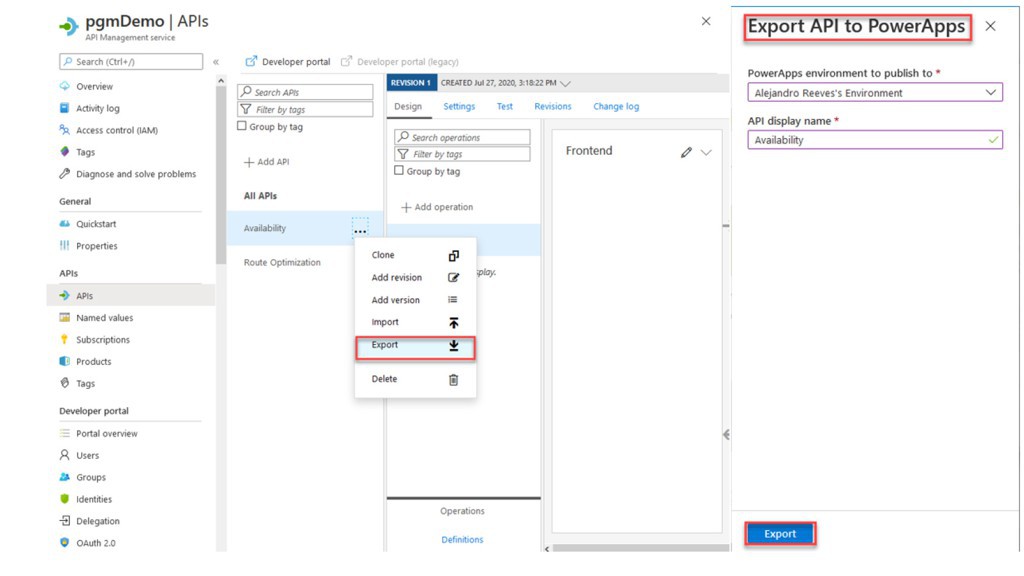
Task: Click the sidebar scroll-up arrow
Action: (x=221, y=81)
